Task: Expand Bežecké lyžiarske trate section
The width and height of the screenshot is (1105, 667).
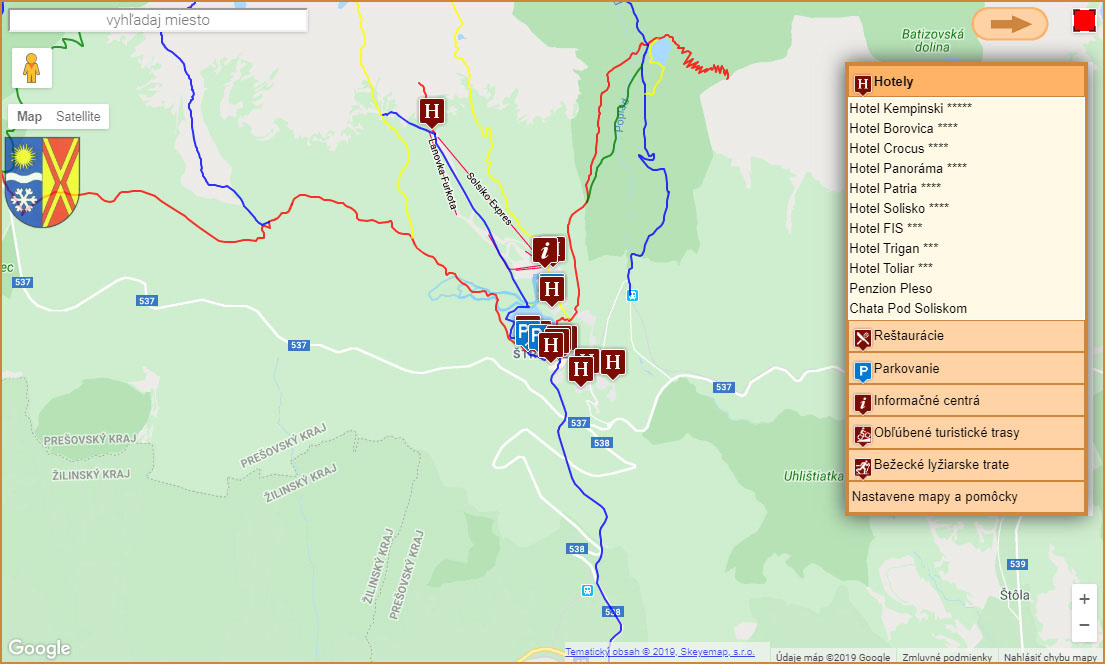Action: (965, 465)
